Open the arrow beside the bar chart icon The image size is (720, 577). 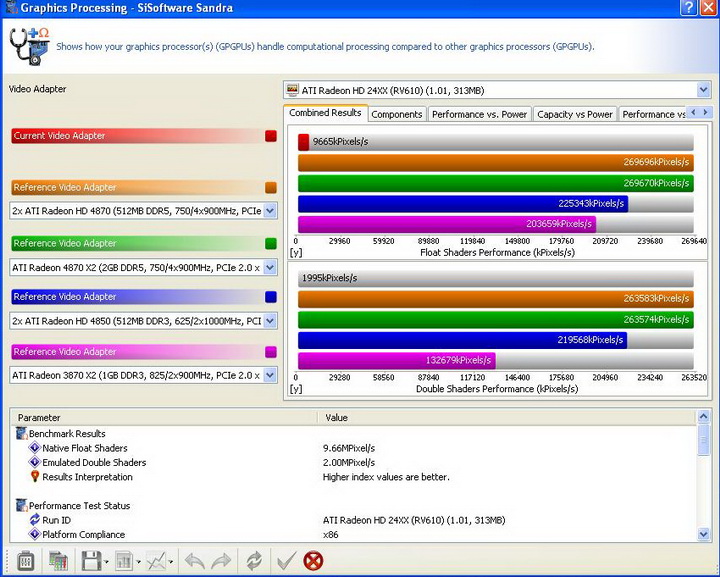coord(138,562)
